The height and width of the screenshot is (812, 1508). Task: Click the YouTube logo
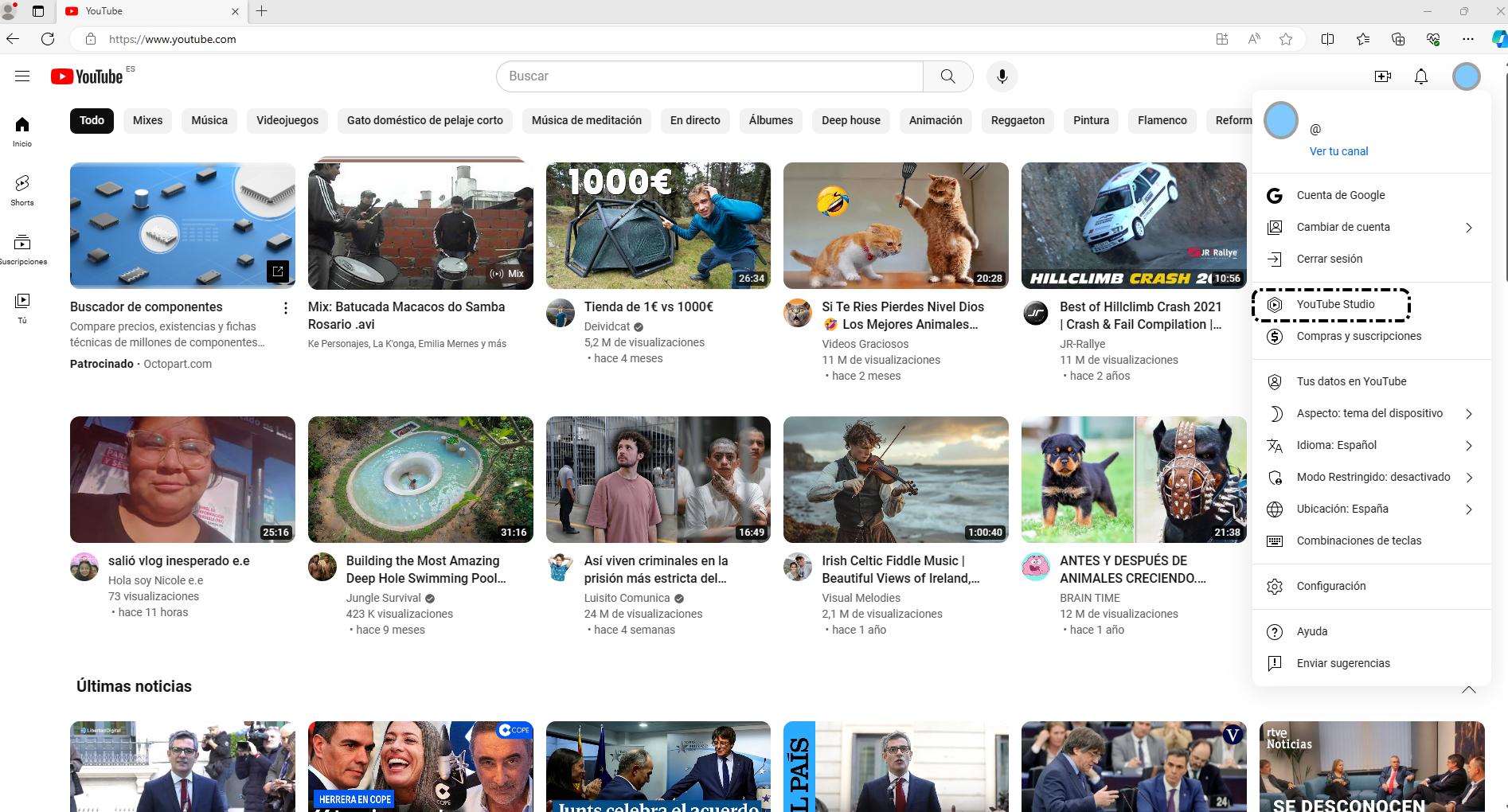[x=87, y=76]
